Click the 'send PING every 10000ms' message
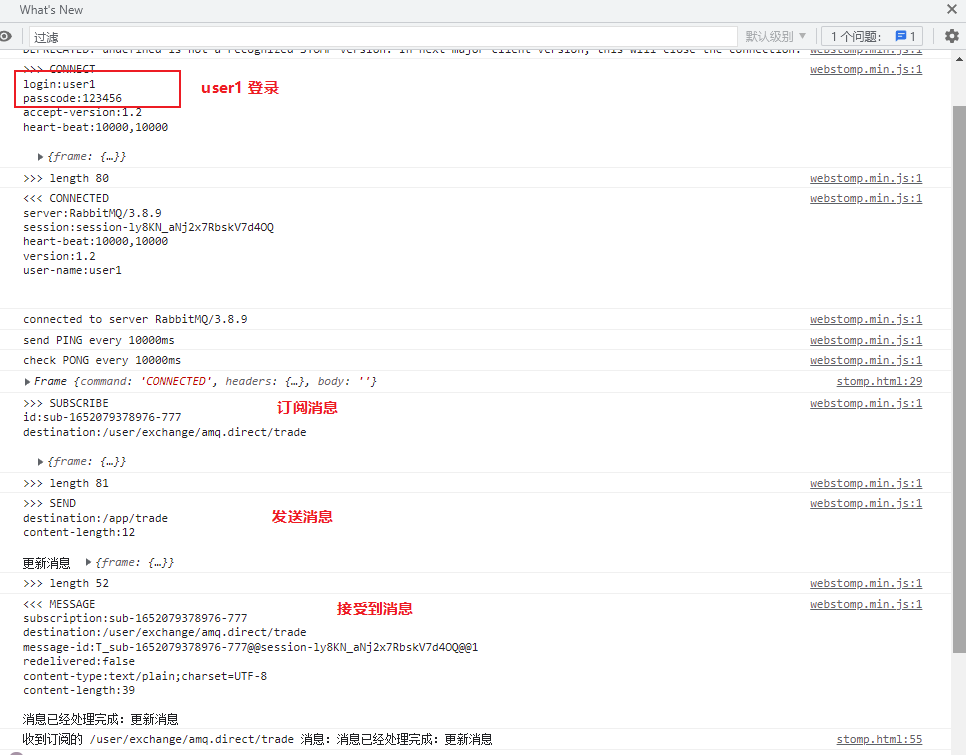Screen dimensions: 966x755 99,340
